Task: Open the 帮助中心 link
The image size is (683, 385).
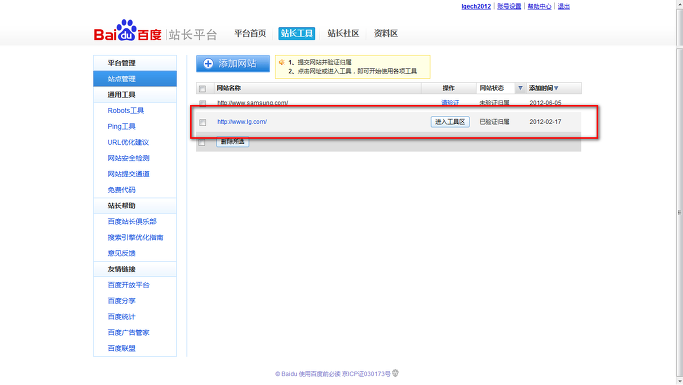Action: click(539, 7)
